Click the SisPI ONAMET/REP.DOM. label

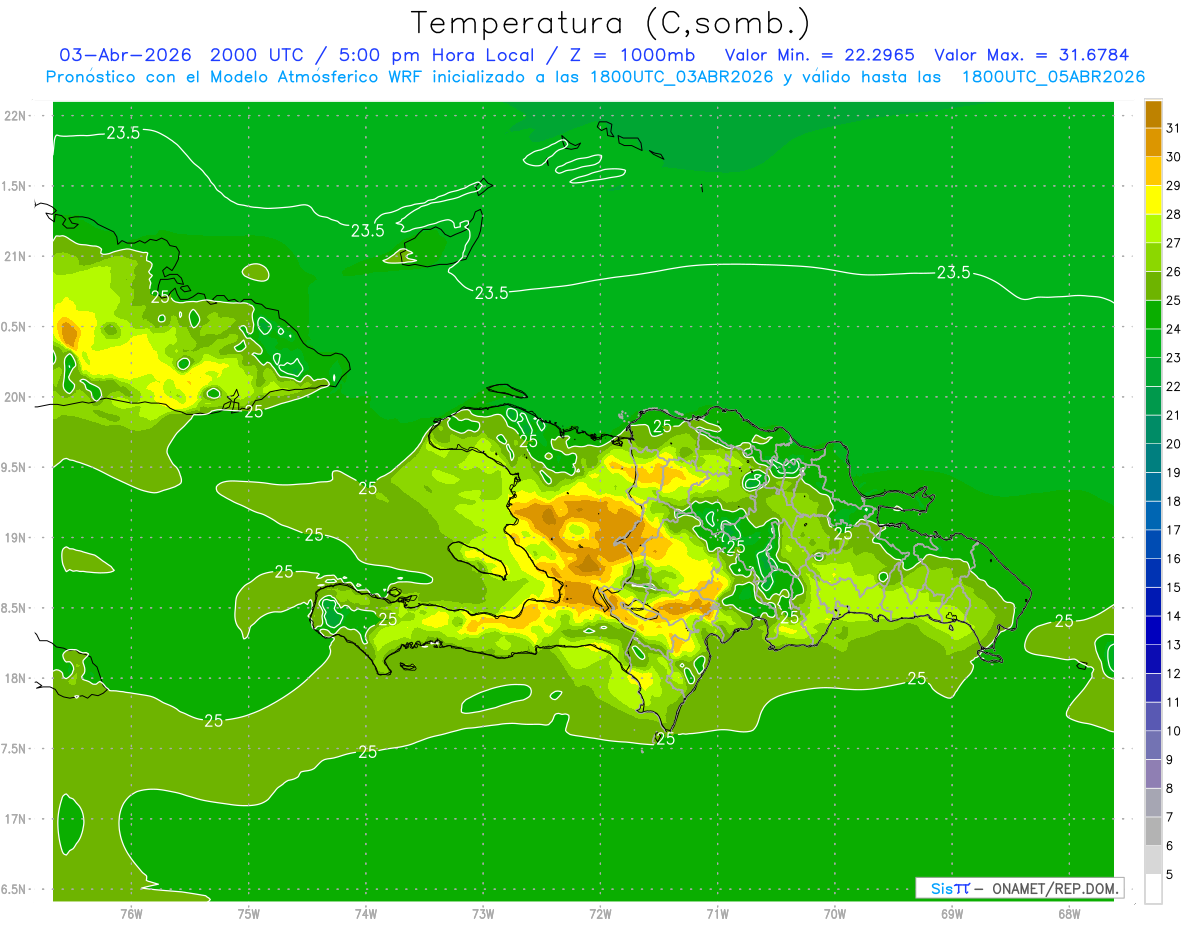[1018, 888]
